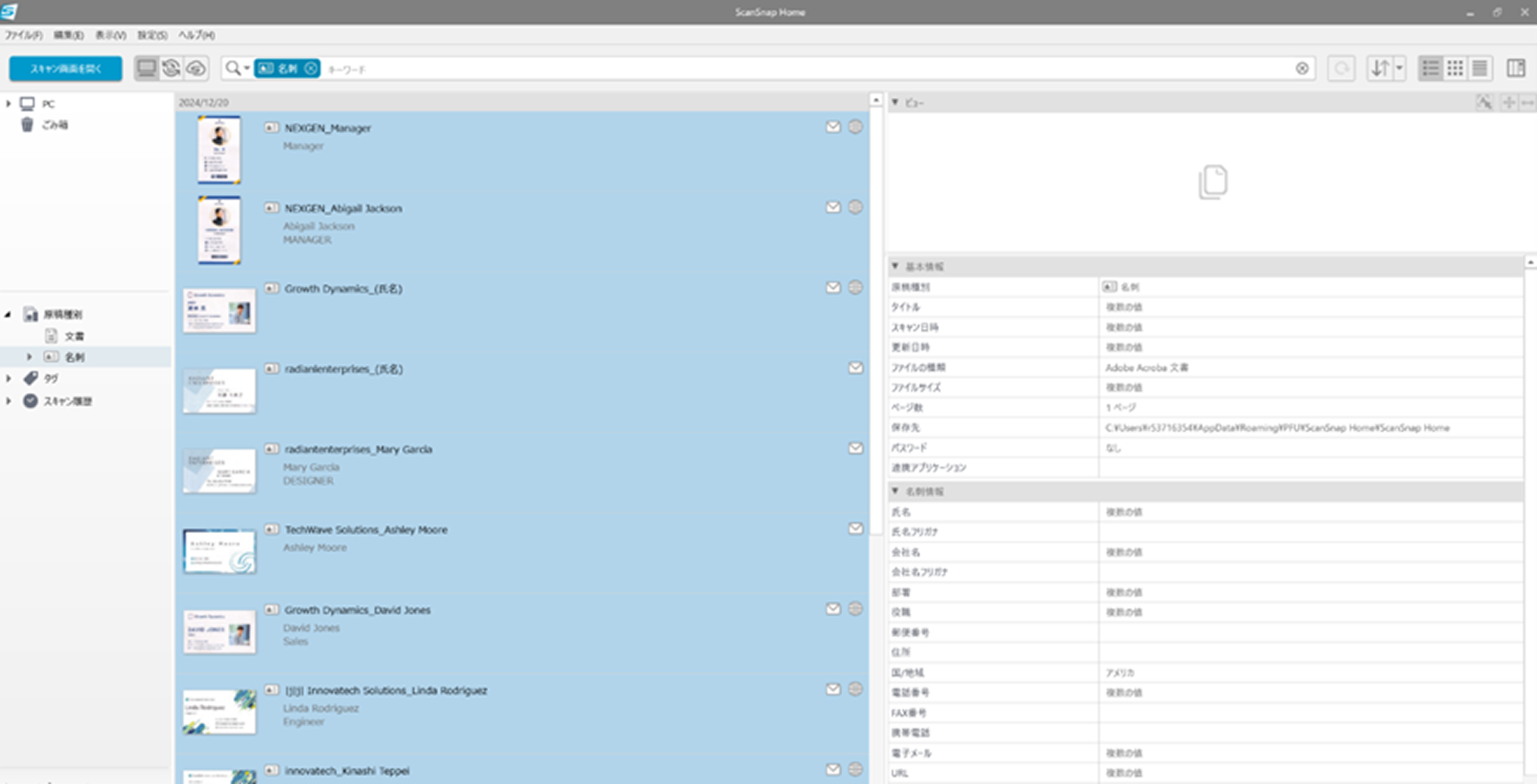Image resolution: width=1537 pixels, height=784 pixels.
Task: Open the search options dropdown arrow
Action: coord(247,69)
